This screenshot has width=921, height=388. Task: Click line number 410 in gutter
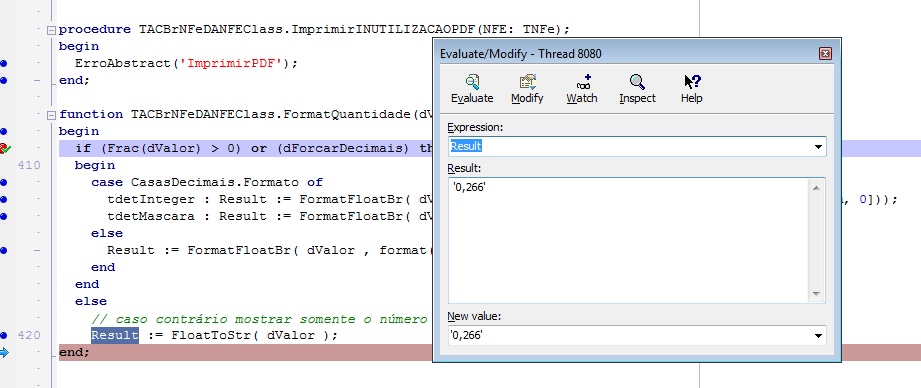click(29, 166)
